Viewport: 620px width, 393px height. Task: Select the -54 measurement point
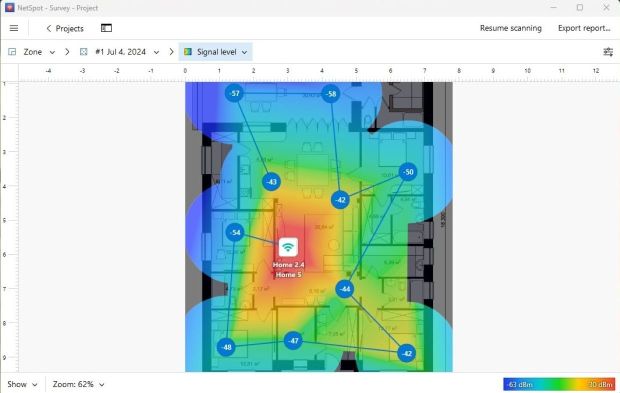tap(235, 232)
